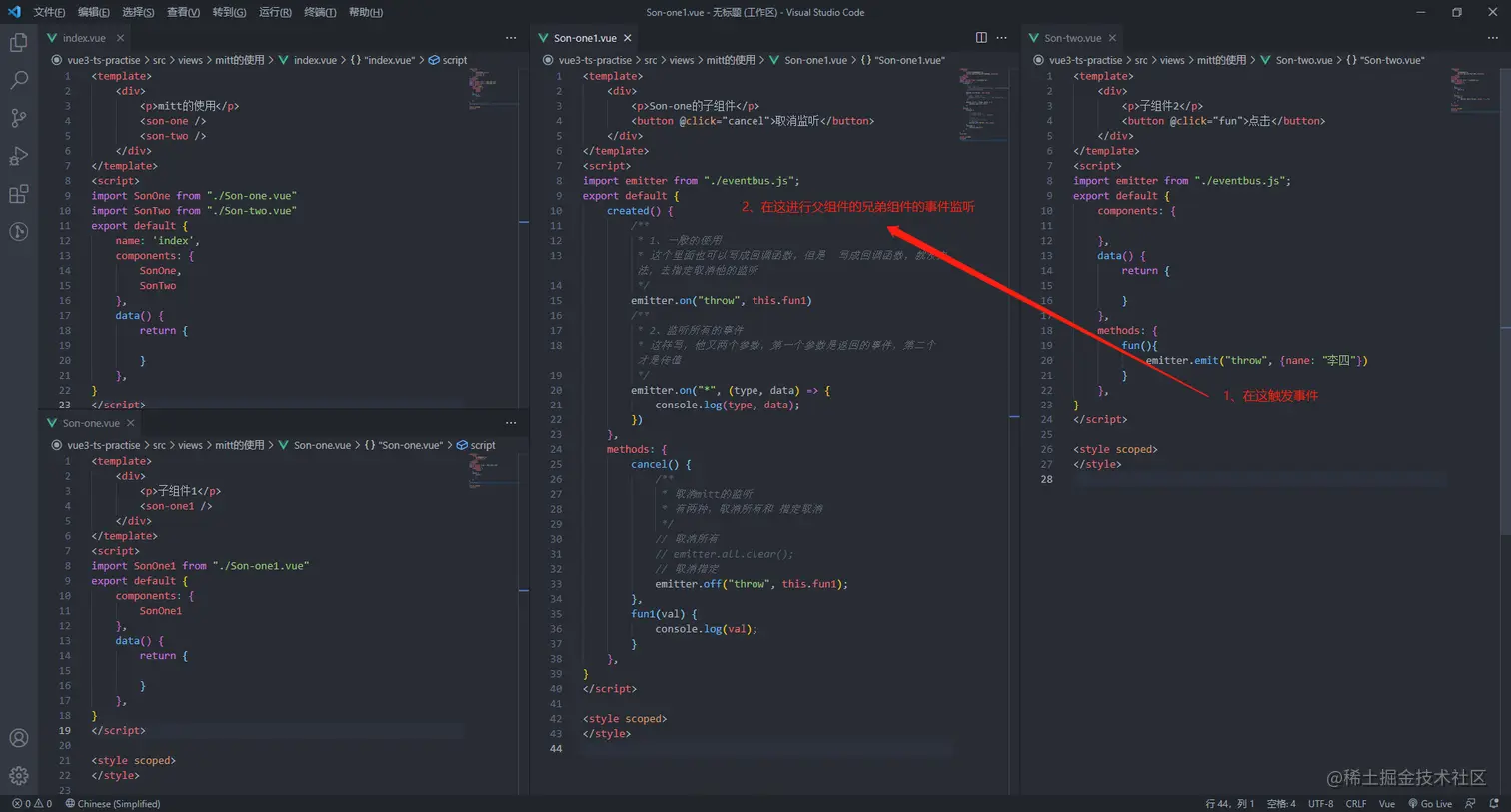Screen dimensions: 1511x812
Task: Close the index.vue tab
Action: pyautogui.click(x=120, y=38)
